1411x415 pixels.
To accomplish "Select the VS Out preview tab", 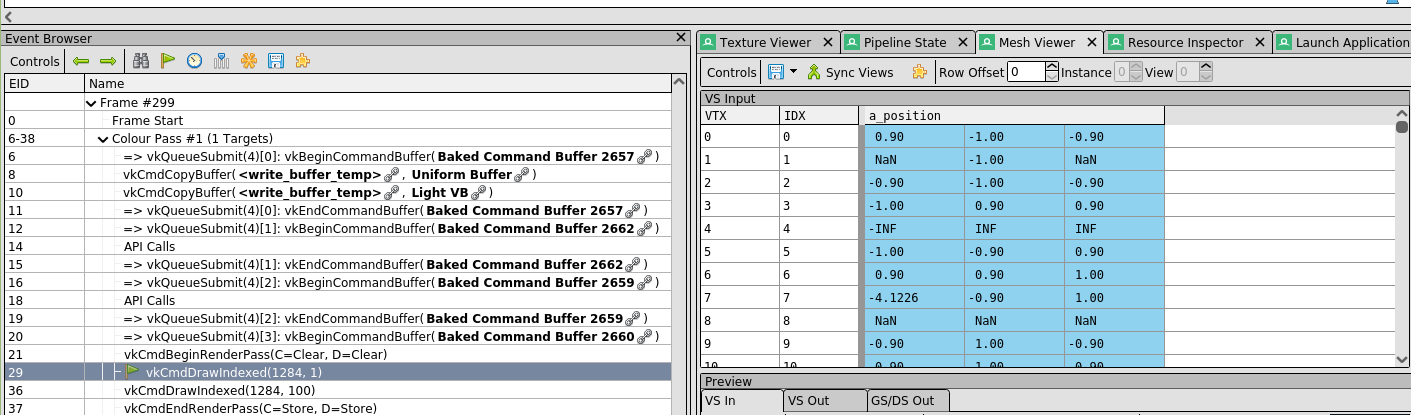I will click(808, 401).
